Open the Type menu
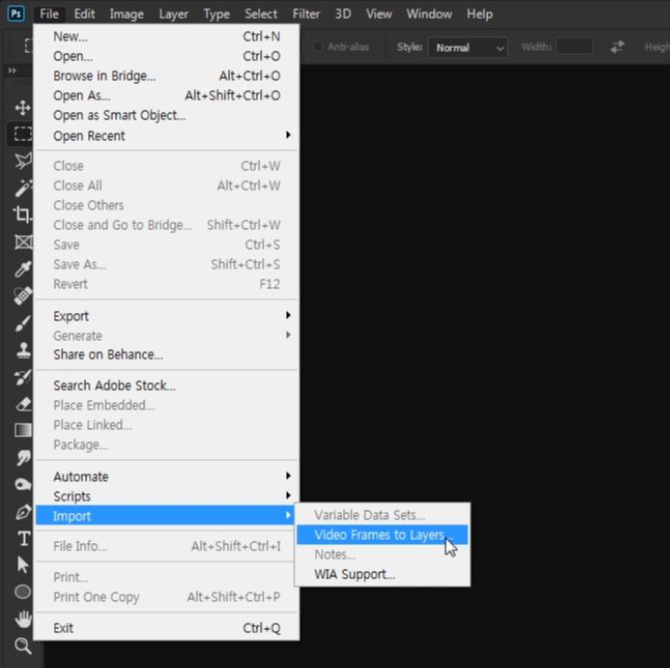The height and width of the screenshot is (668, 670). point(216,14)
